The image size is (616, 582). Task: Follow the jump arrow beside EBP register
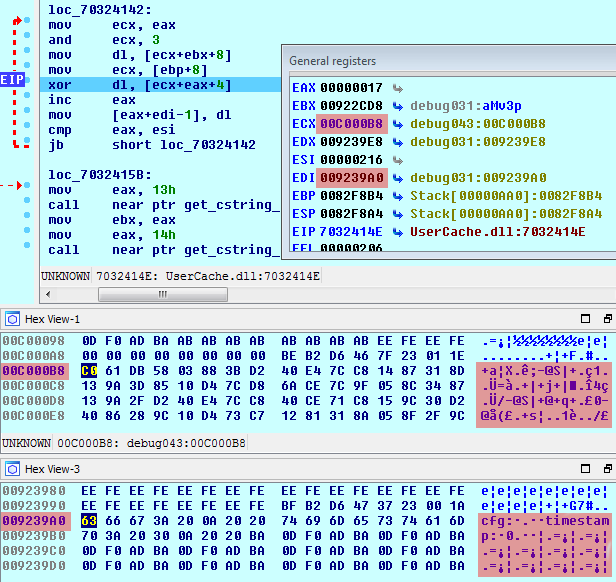[x=398, y=196]
